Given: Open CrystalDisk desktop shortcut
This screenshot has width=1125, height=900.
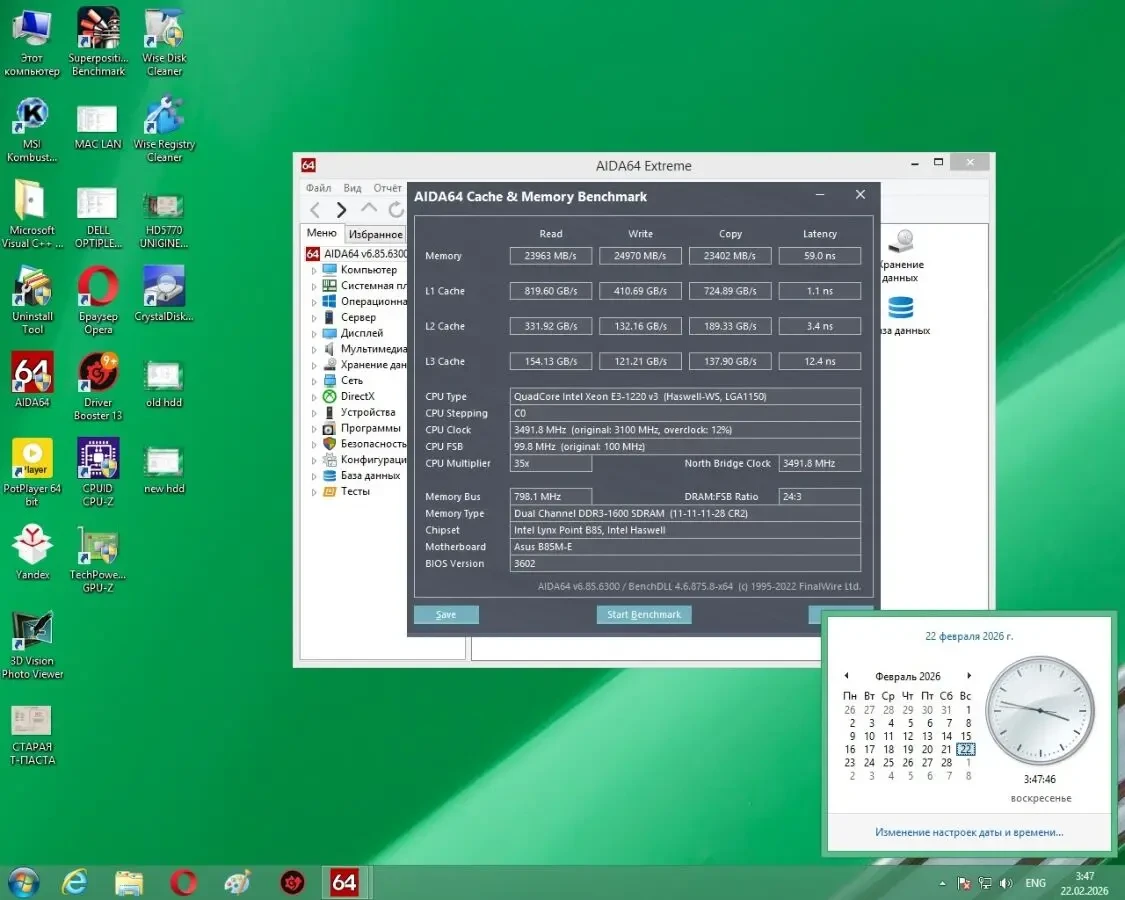Looking at the screenshot, I should [x=164, y=294].
